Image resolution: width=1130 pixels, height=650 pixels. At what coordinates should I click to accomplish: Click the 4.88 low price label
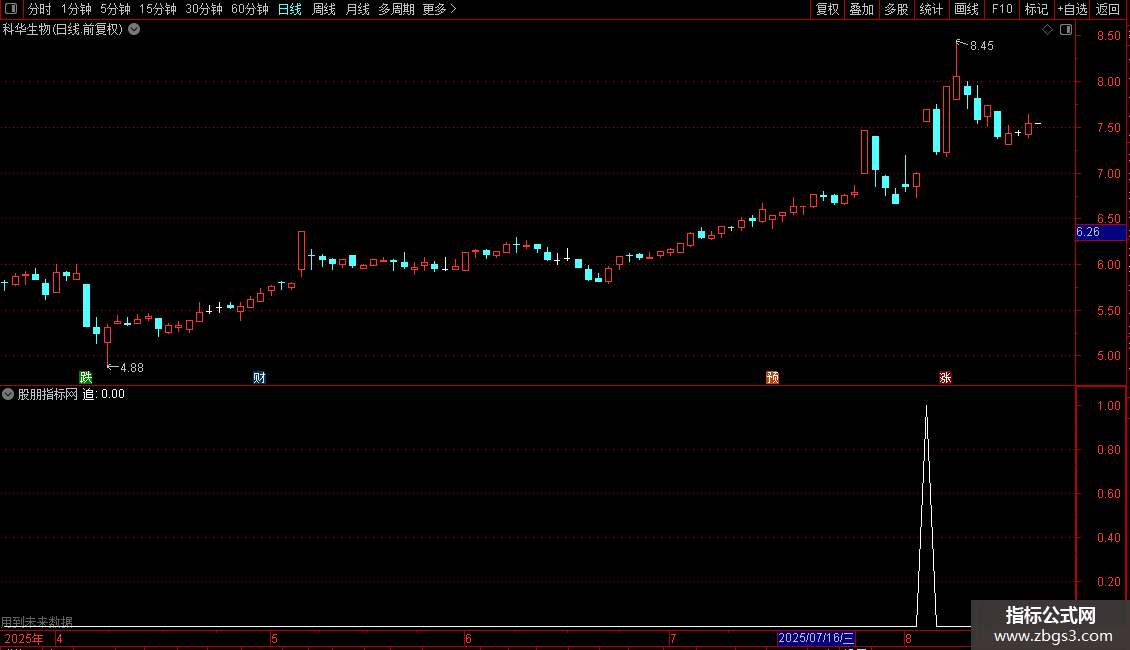[132, 368]
